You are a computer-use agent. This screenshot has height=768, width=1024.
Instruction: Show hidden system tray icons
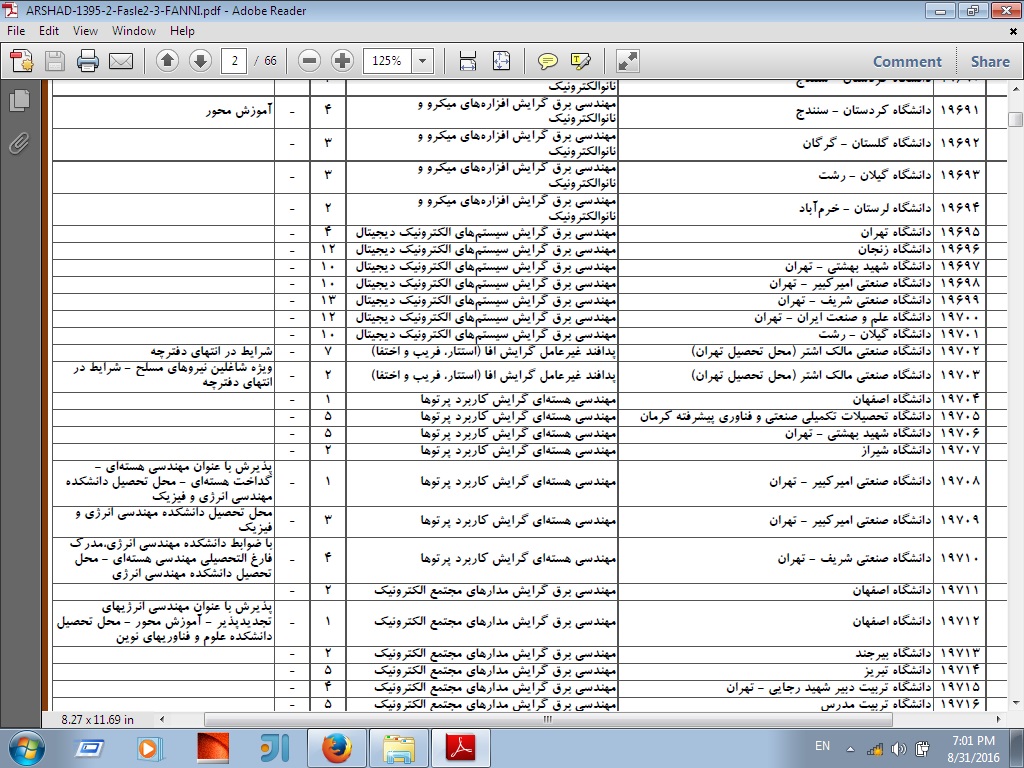(x=850, y=749)
